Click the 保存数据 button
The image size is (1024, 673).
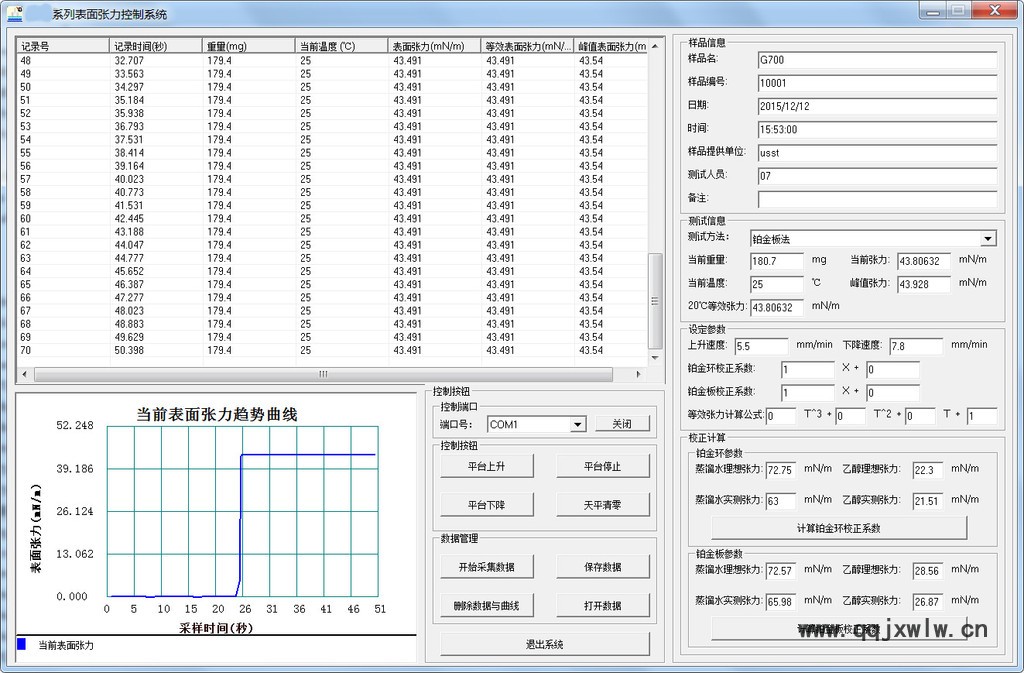pyautogui.click(x=603, y=567)
